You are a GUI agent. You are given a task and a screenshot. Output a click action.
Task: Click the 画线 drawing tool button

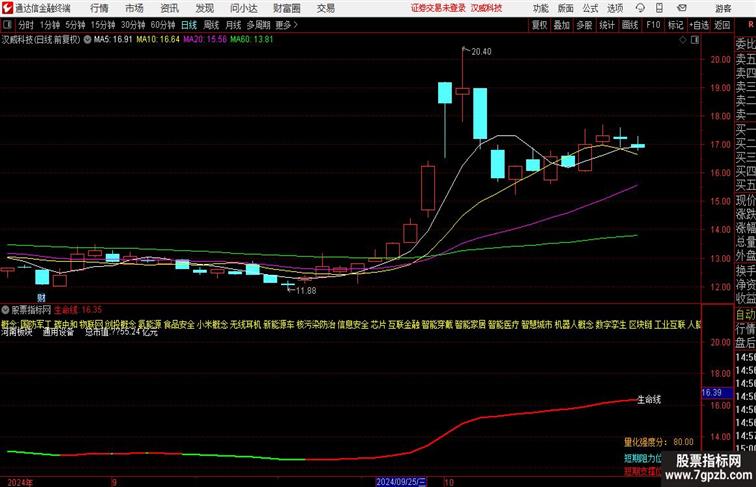coord(630,25)
